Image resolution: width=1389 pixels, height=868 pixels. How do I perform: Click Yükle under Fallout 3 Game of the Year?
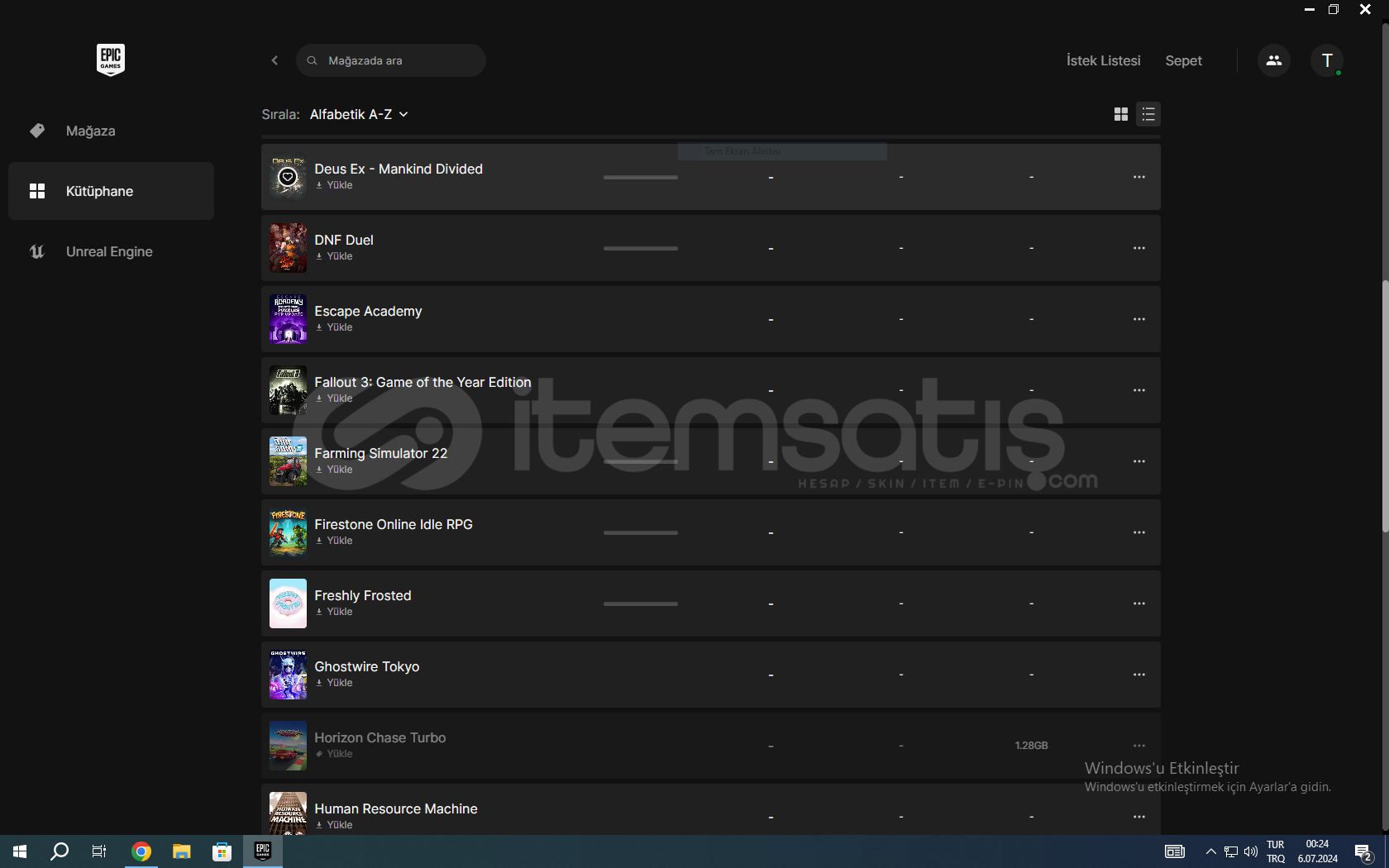[334, 398]
